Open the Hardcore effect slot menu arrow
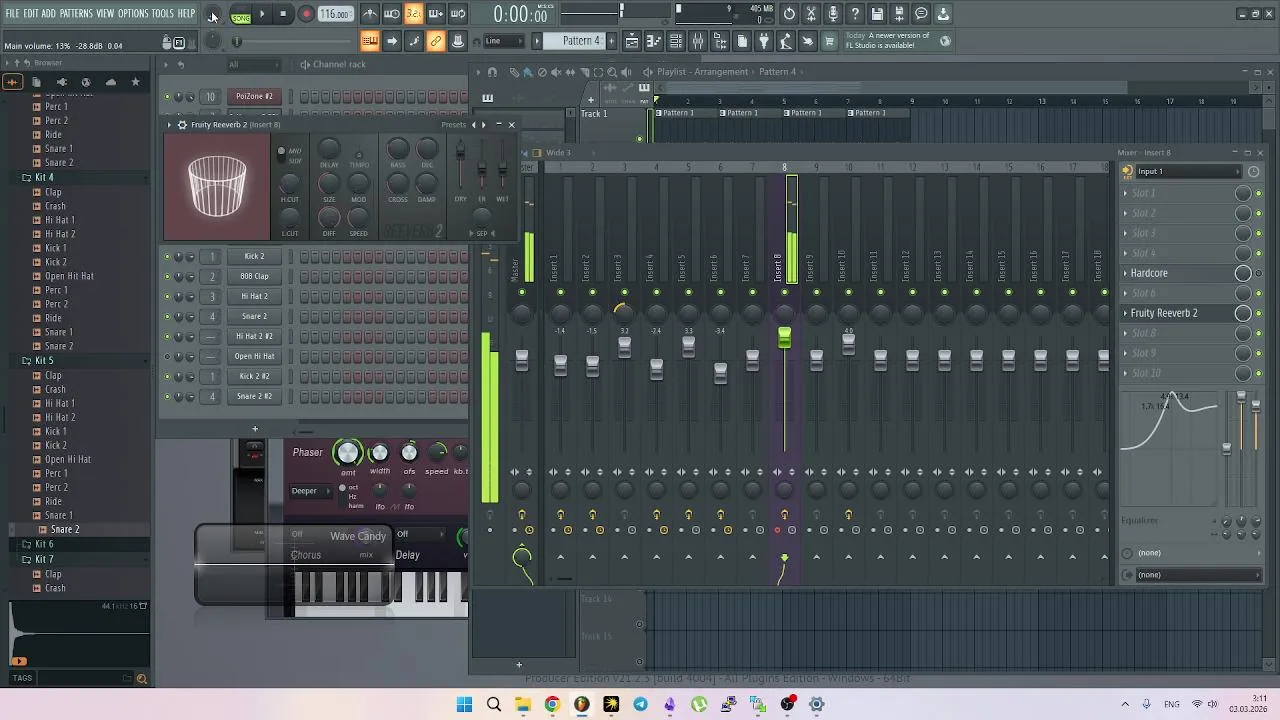This screenshot has height=720, width=1280. (x=1126, y=273)
